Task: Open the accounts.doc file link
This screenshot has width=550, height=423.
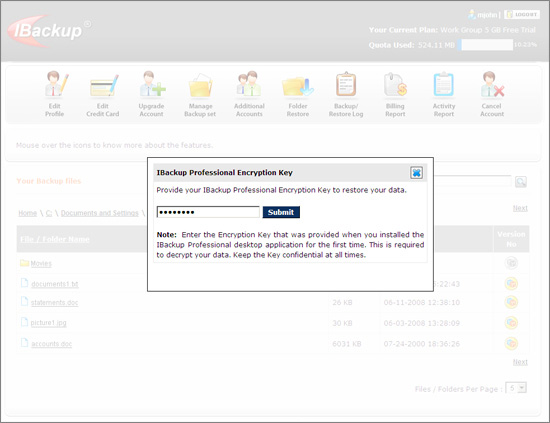Action: (52, 344)
